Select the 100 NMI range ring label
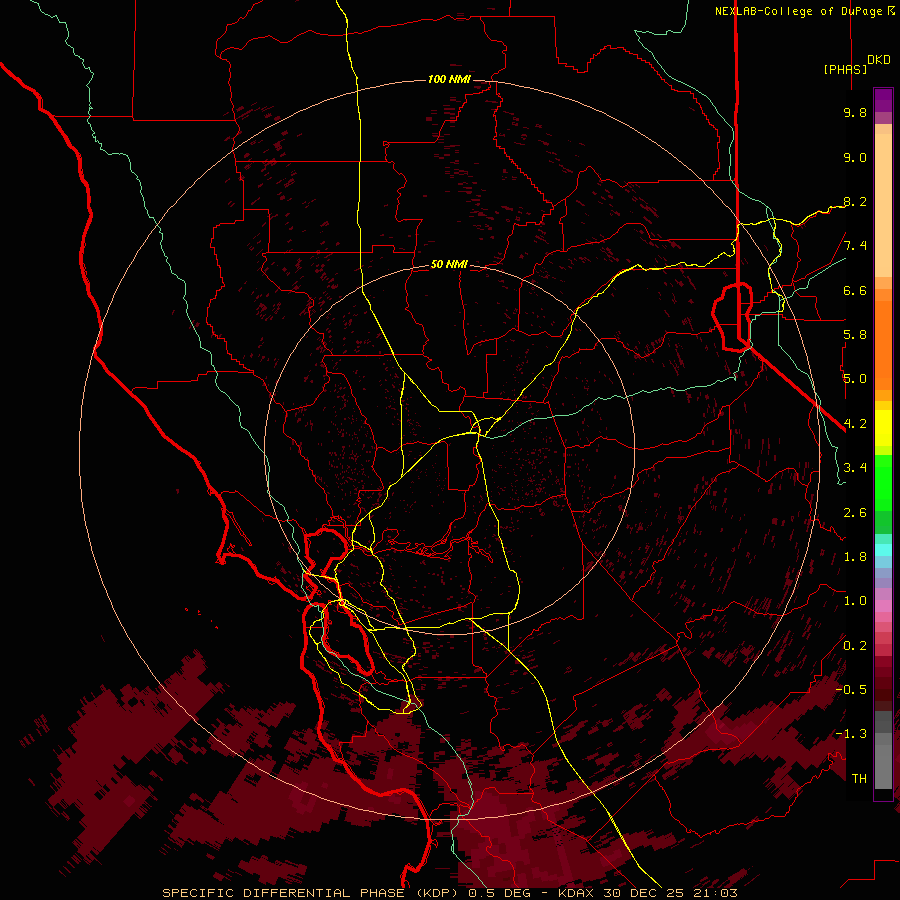The height and width of the screenshot is (900, 900). [449, 79]
